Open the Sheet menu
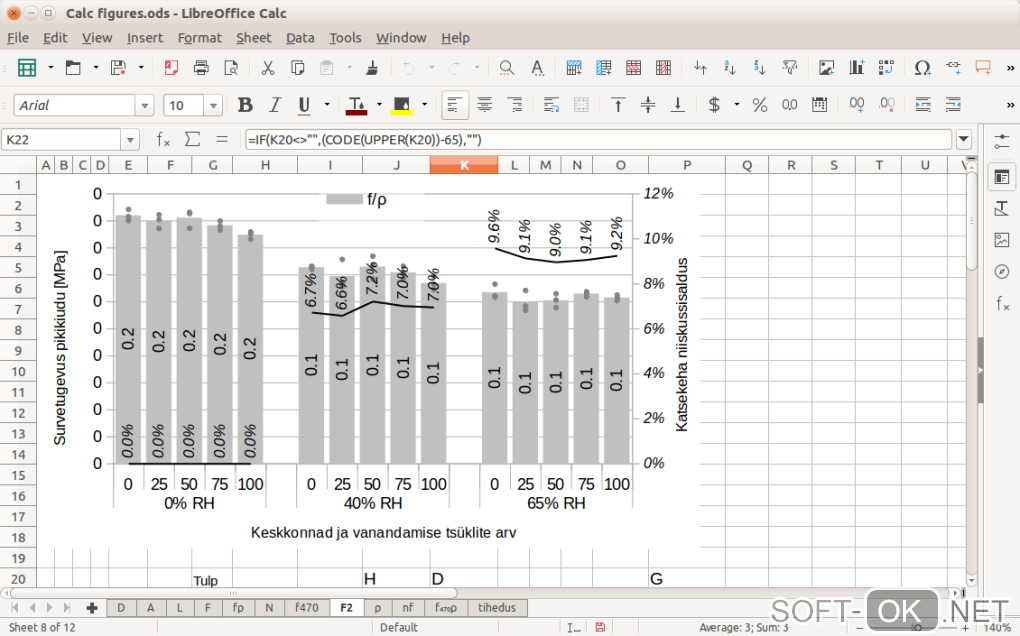The width and height of the screenshot is (1020, 636). tap(253, 38)
